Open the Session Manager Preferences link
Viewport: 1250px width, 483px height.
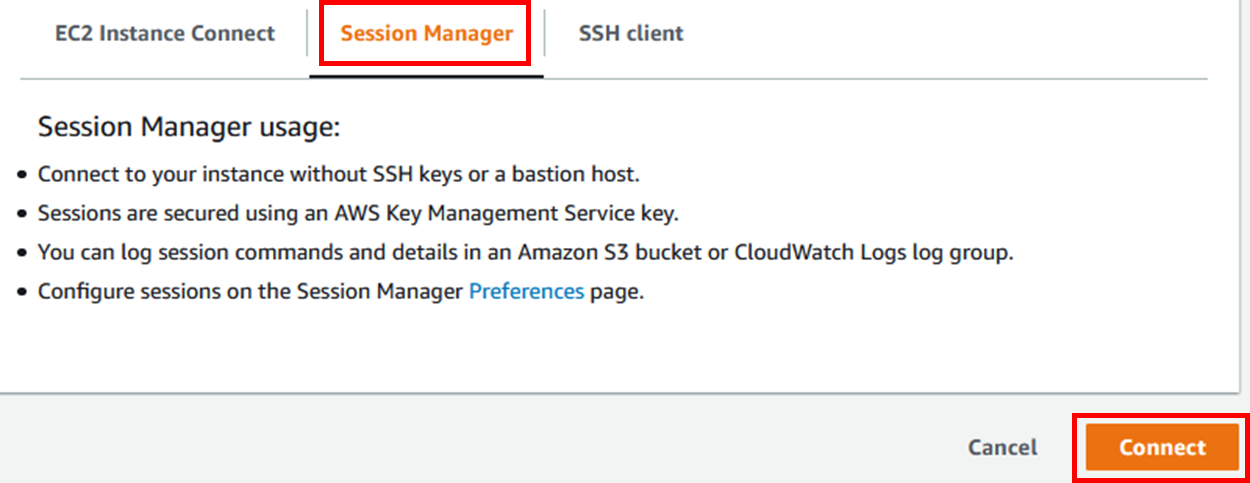(526, 292)
